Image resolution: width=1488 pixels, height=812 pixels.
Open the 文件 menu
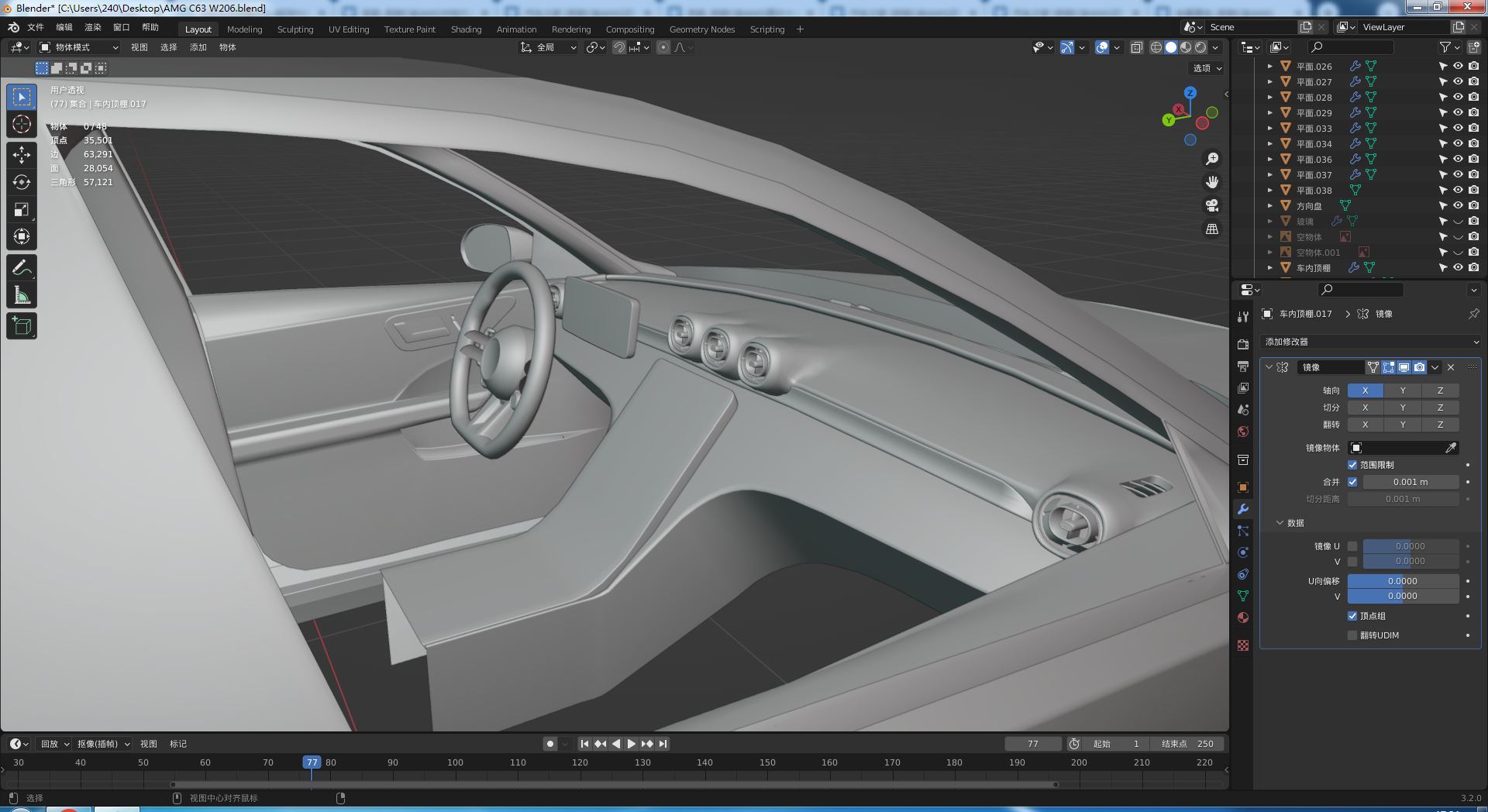(36, 27)
